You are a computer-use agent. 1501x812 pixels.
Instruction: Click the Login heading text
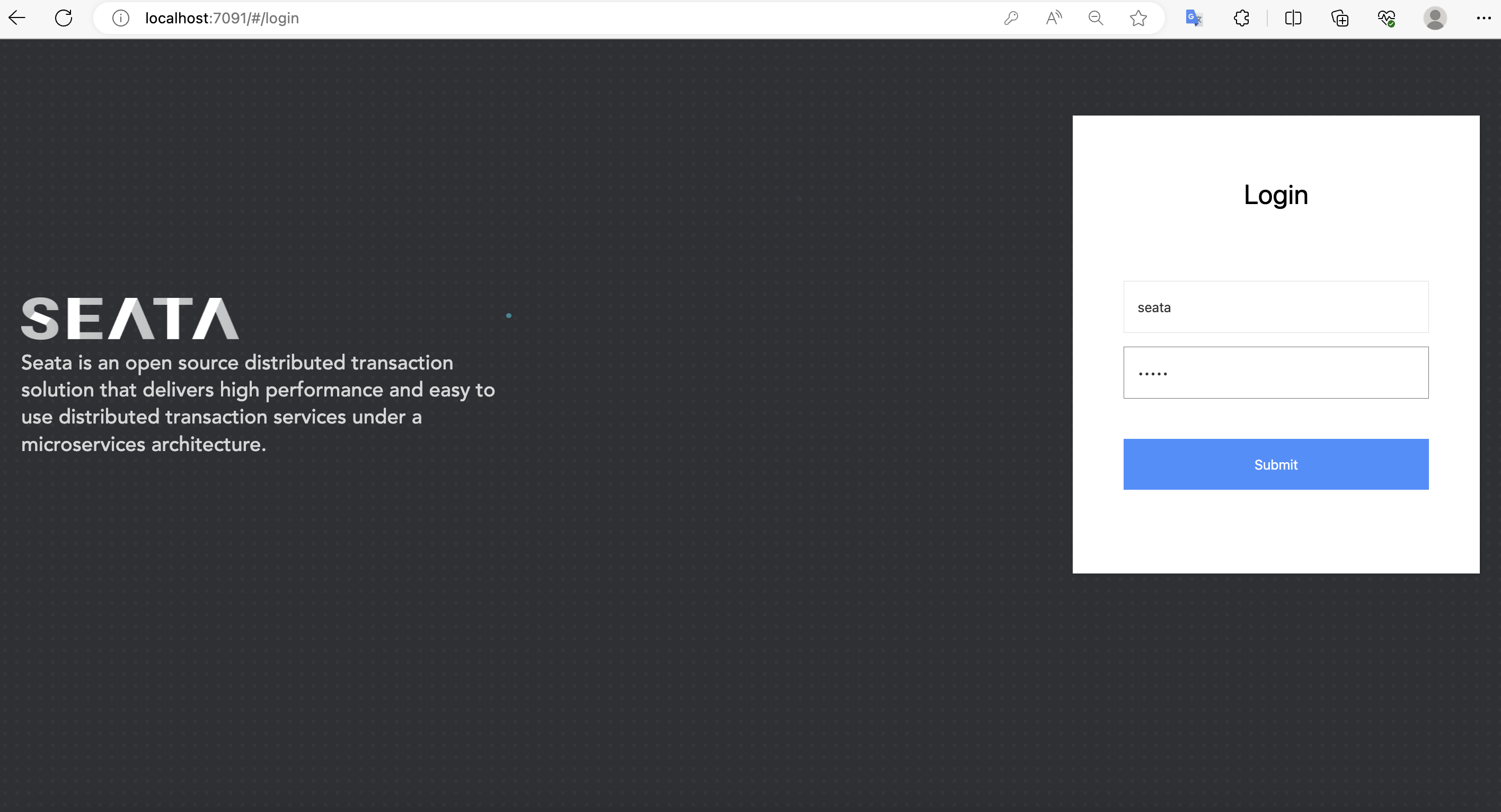point(1276,195)
